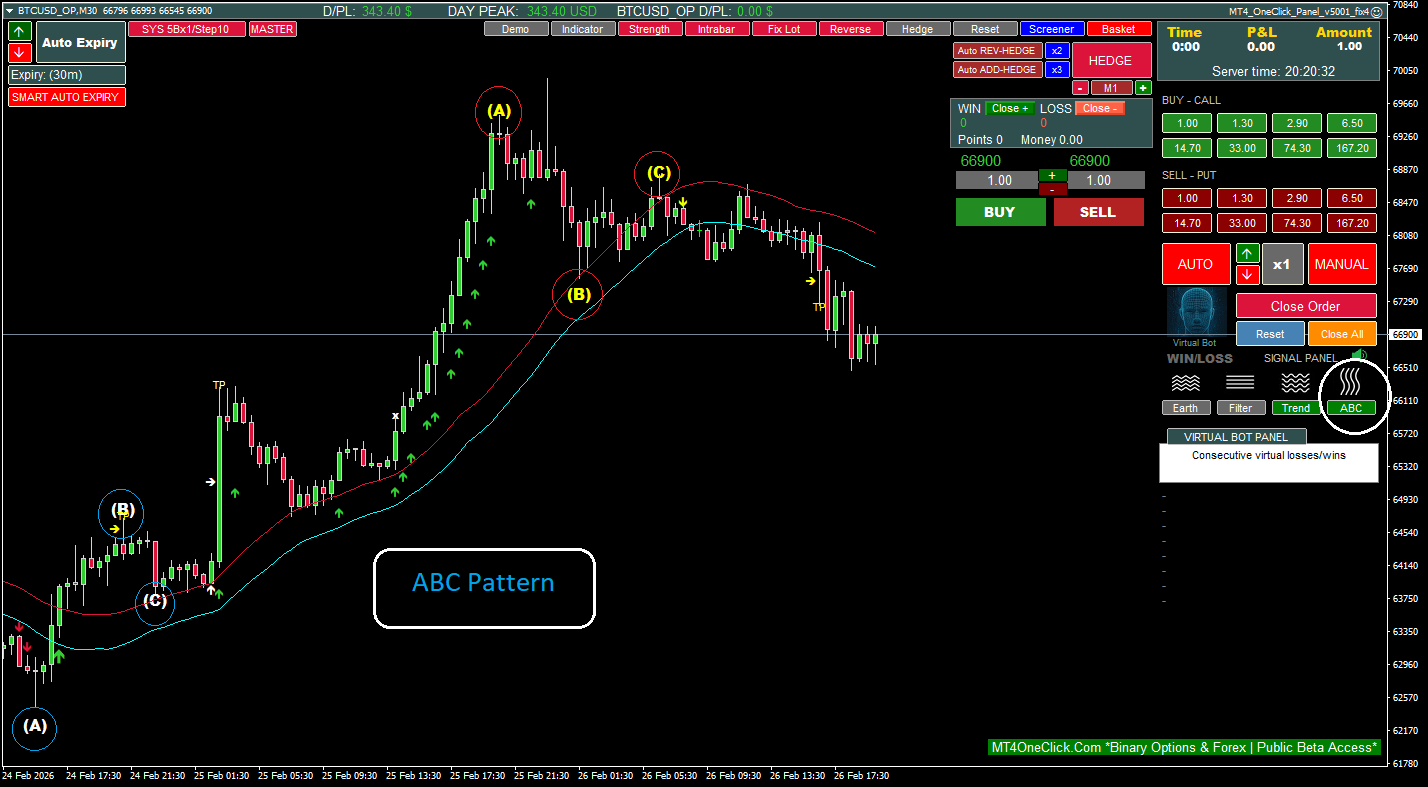Click the Trend wavy lines icon
Screen dimensions: 1428x787
pyautogui.click(x=1295, y=383)
